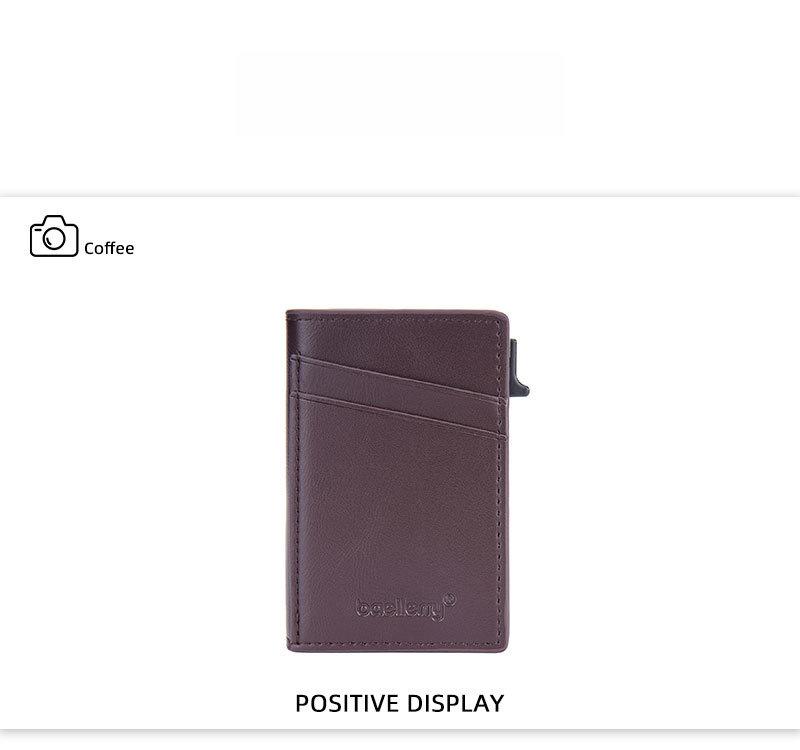Image resolution: width=800 pixels, height=750 pixels.
Task: Select the Coffee color label
Action: click(109, 248)
